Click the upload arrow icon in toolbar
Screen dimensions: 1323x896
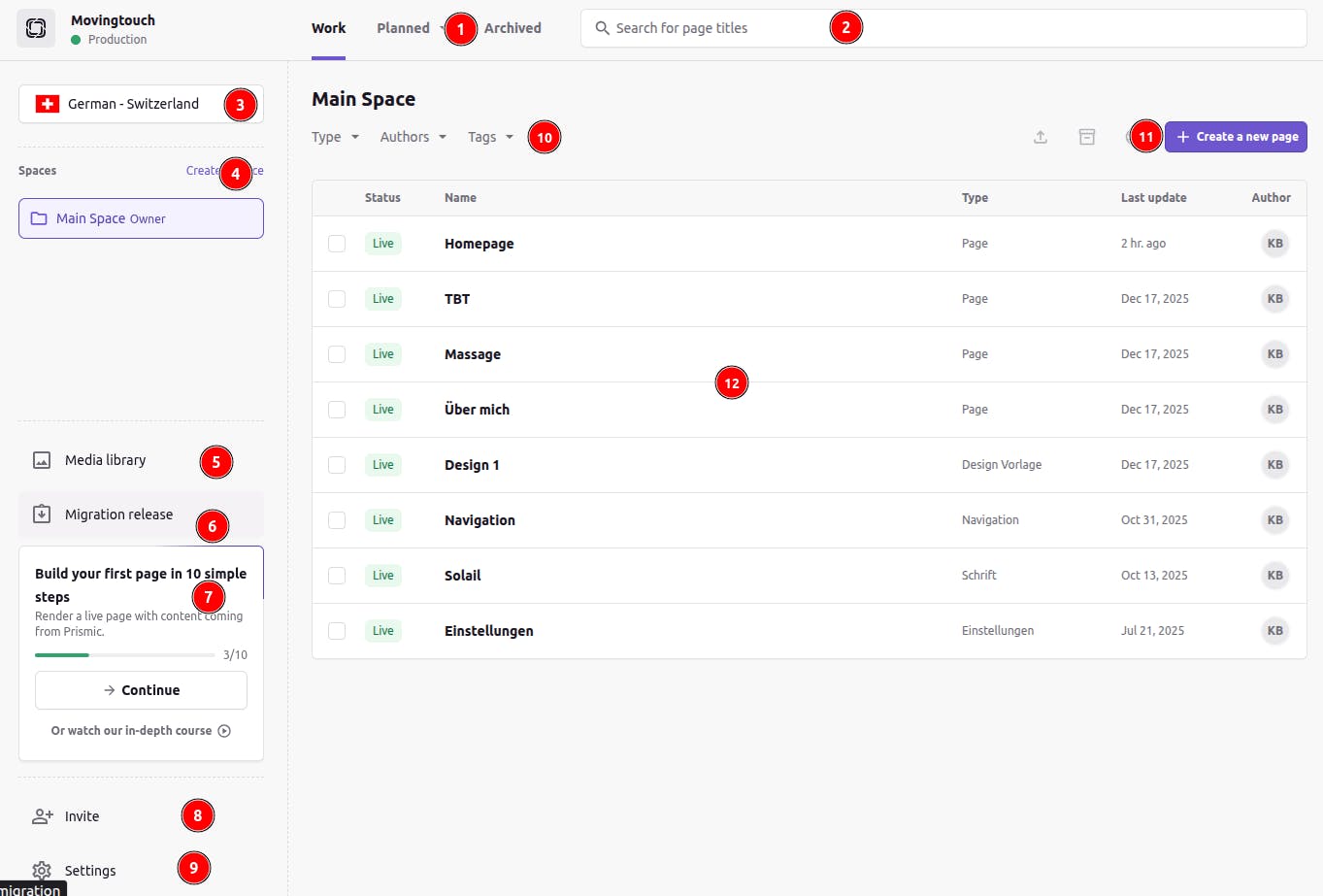tap(1041, 137)
